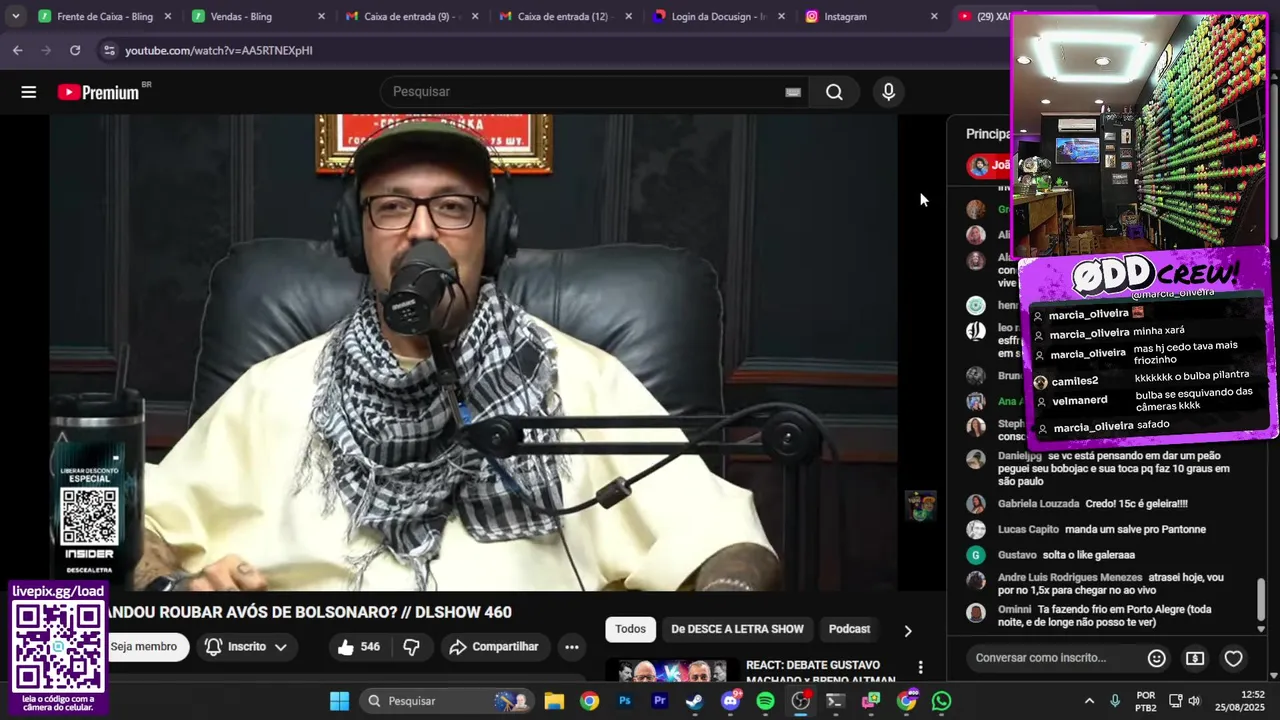The width and height of the screenshot is (1280, 720).
Task: Dislike the video with thumbs-down
Action: click(x=411, y=647)
